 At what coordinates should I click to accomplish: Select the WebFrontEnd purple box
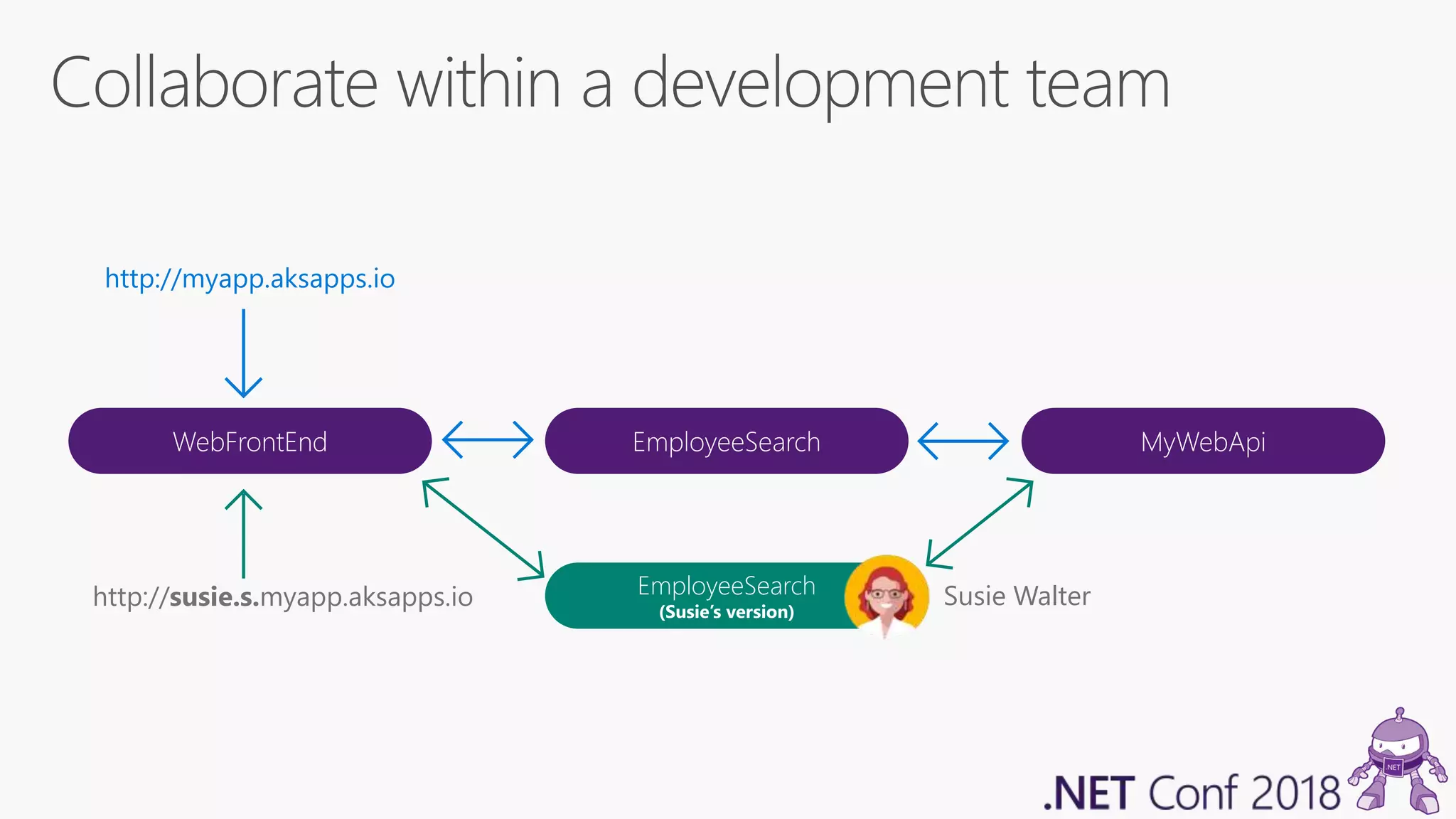point(250,441)
